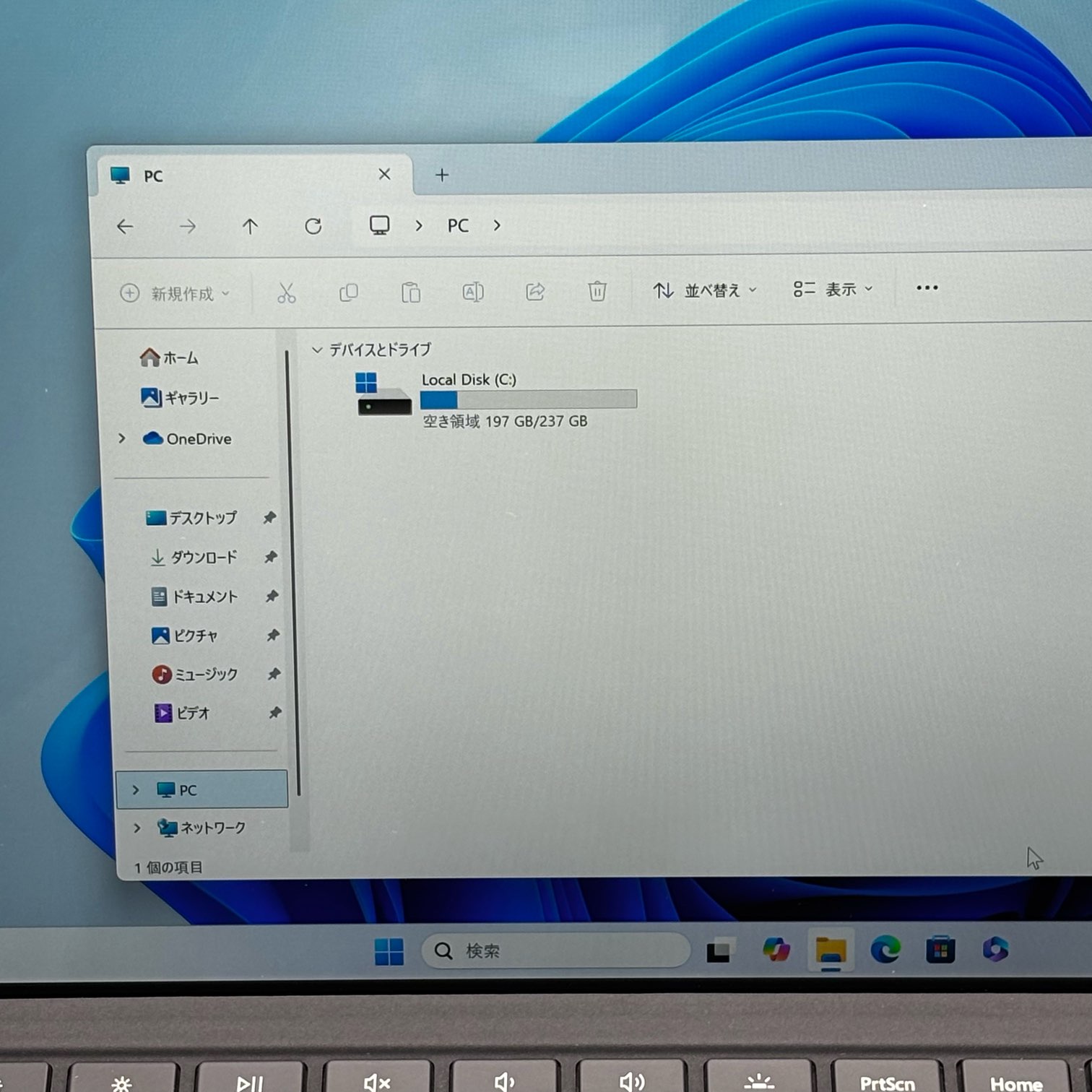Viewport: 1092px width, 1092px height.
Task: Collapse the デバイスとドライブ group
Action: tap(316, 350)
